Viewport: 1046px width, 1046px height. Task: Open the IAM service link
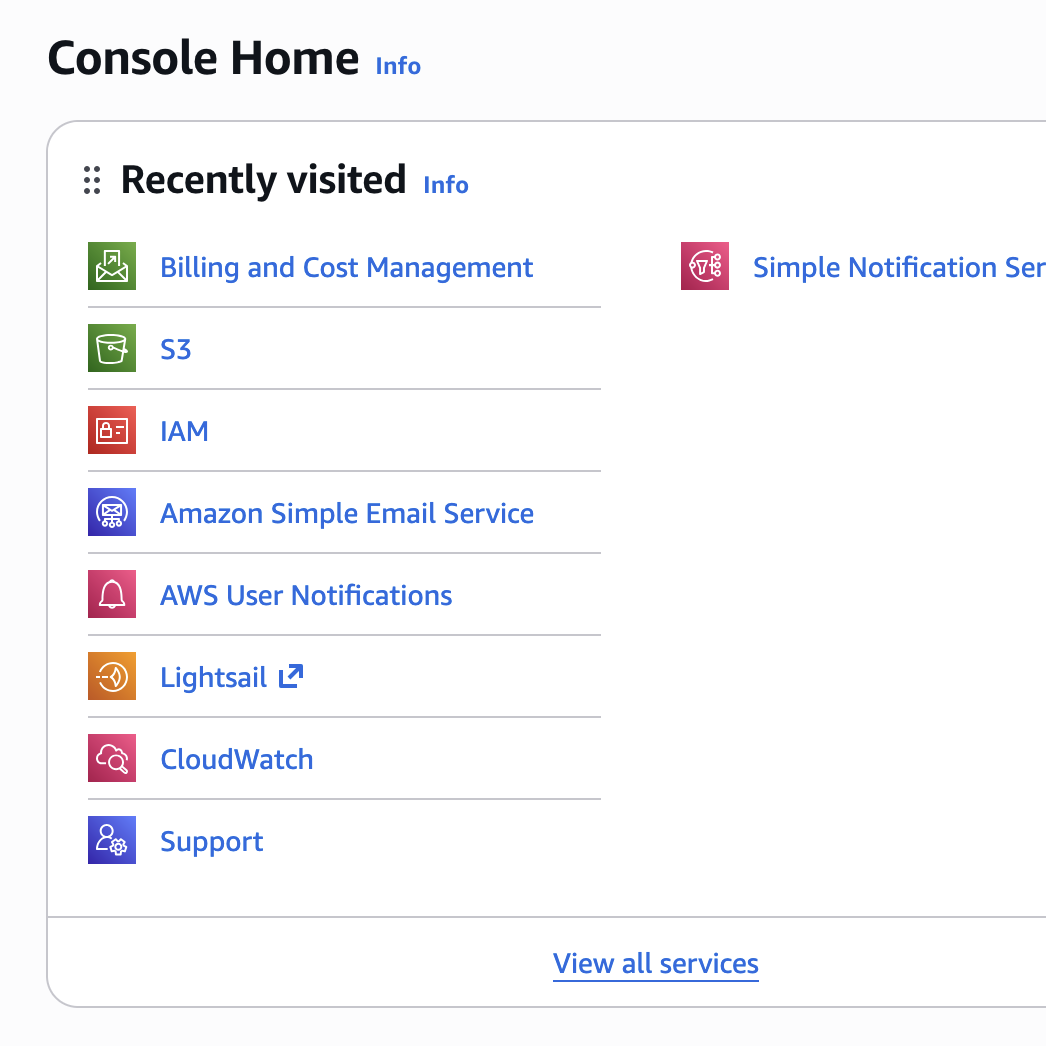coord(184,432)
